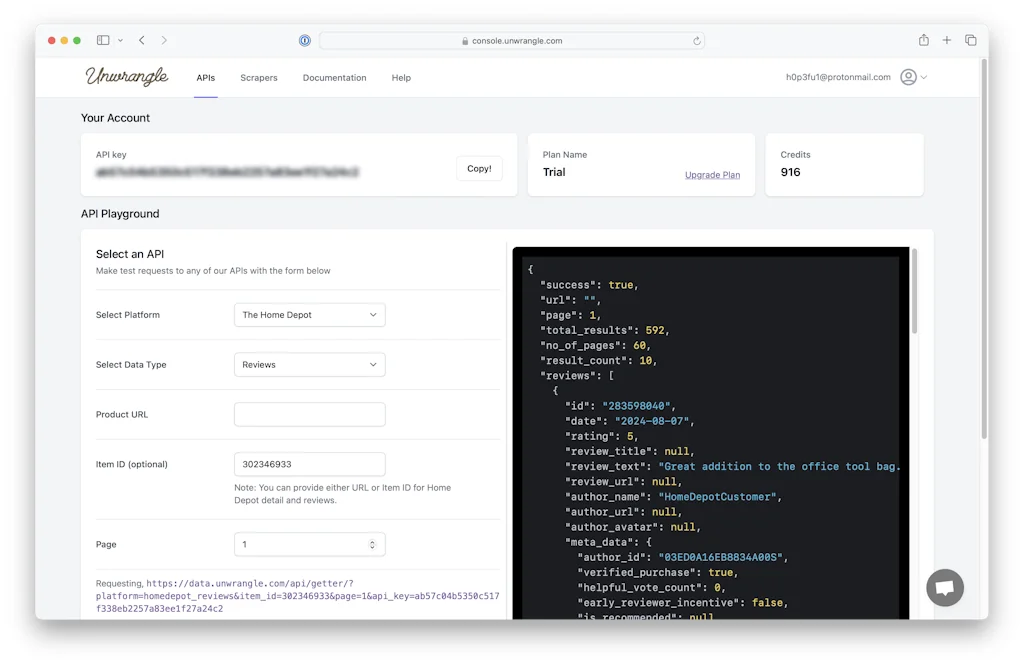Open the Safari share icon
Image resolution: width=1024 pixels, height=666 pixels.
923,40
